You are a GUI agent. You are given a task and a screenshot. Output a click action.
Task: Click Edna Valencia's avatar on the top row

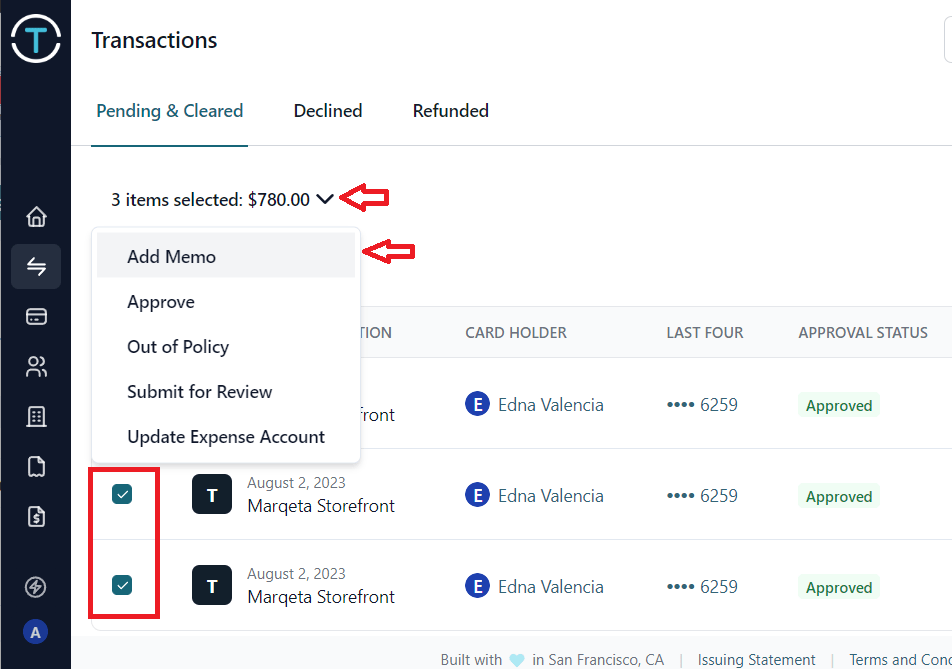[x=477, y=404]
